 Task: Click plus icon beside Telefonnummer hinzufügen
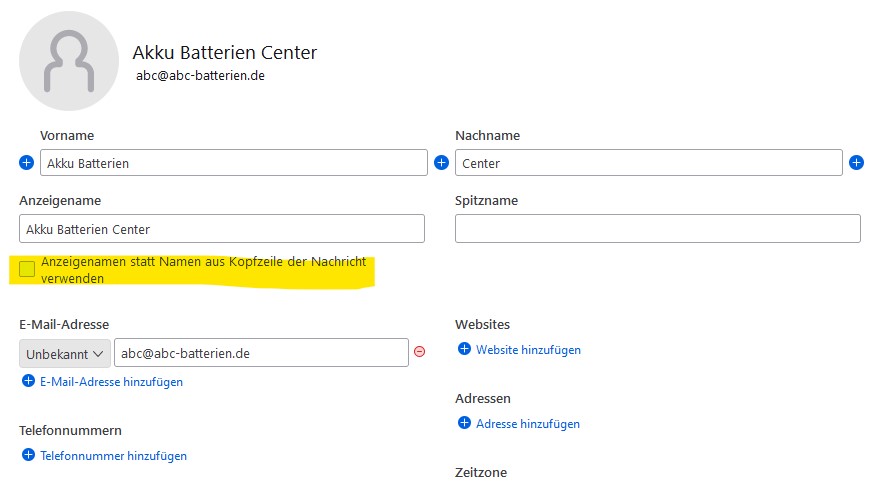click(x=28, y=455)
